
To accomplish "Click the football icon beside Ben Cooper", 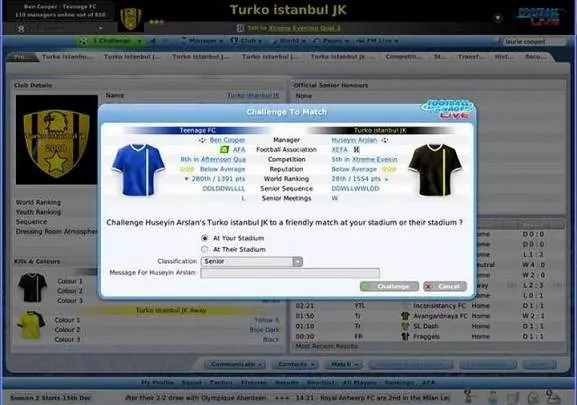I will [202, 140].
